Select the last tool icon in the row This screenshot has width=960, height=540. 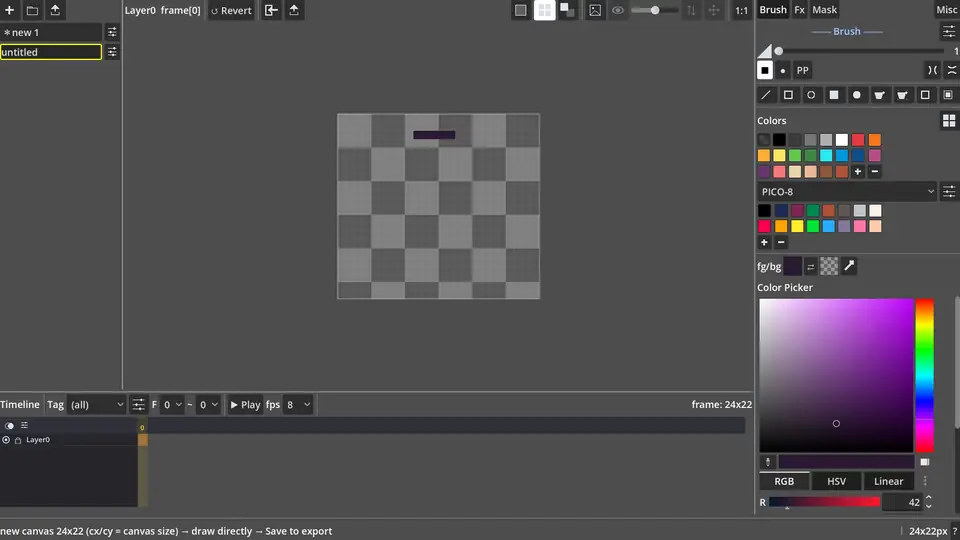948,95
